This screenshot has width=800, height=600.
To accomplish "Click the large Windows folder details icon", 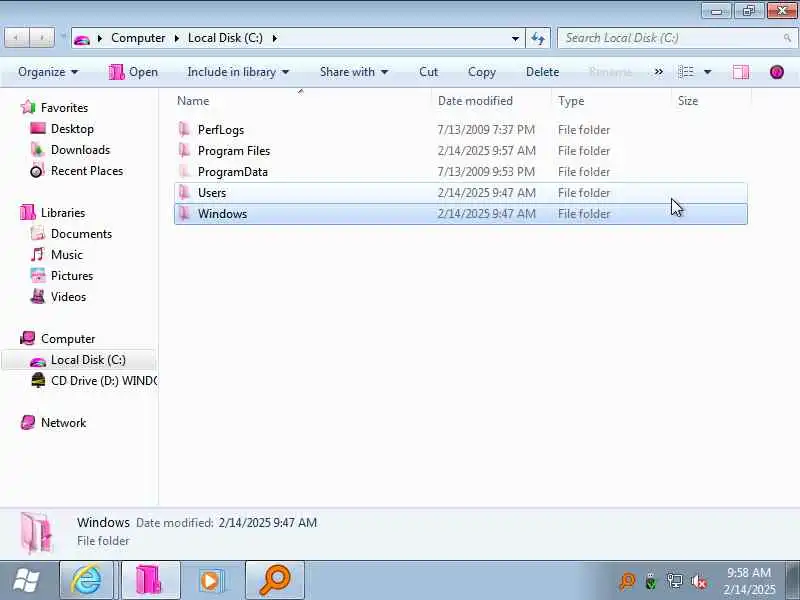I will [x=37, y=533].
